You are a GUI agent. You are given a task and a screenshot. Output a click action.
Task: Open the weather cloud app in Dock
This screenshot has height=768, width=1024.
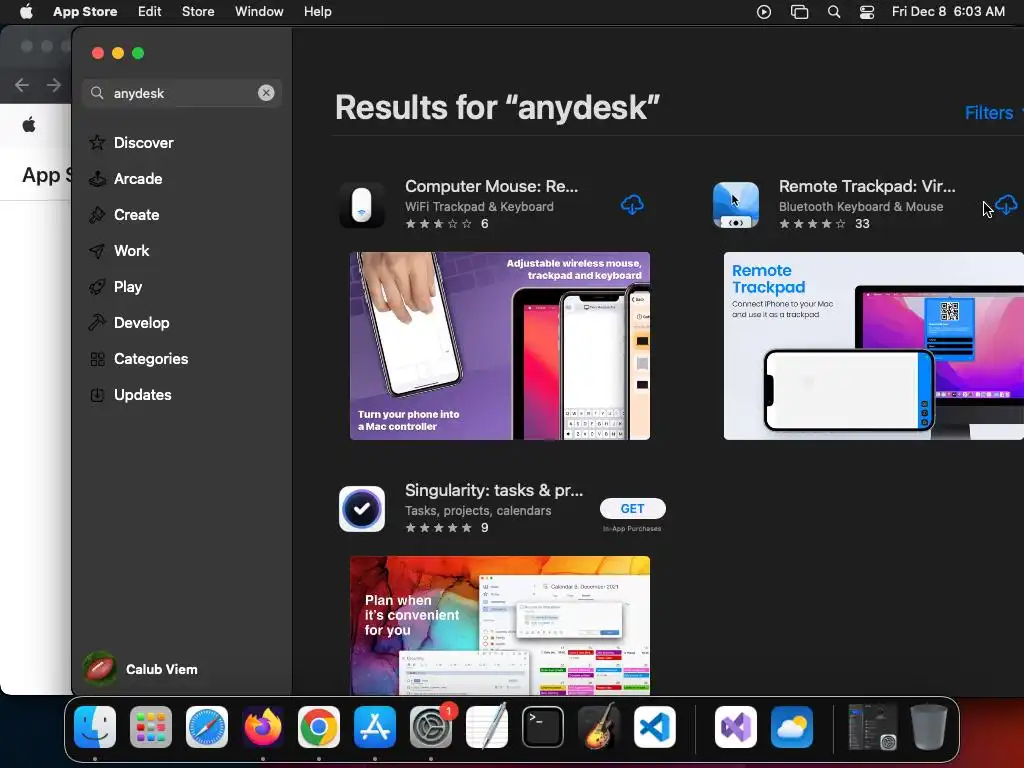[x=792, y=727]
